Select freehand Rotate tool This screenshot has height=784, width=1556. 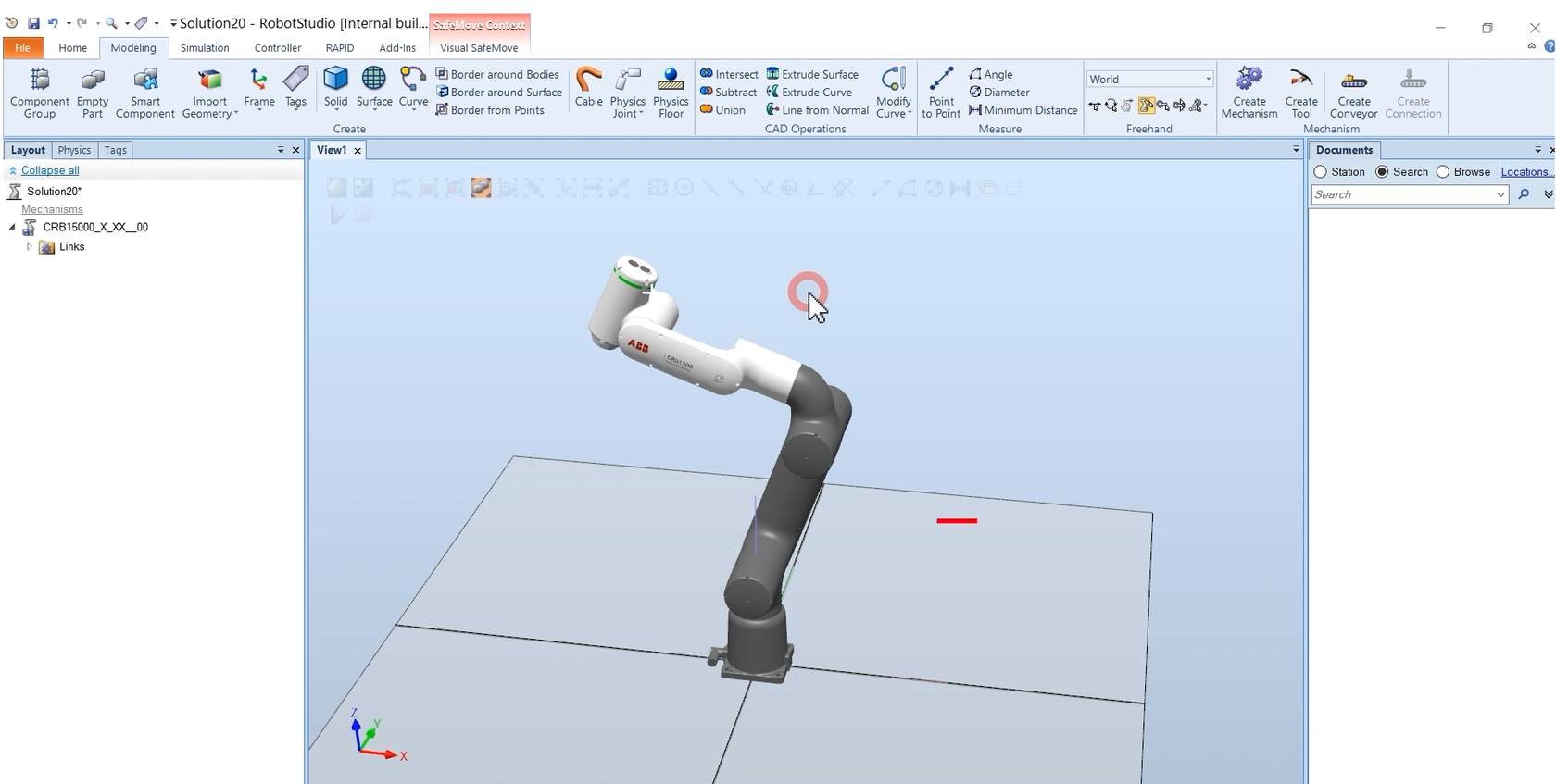point(1111,106)
